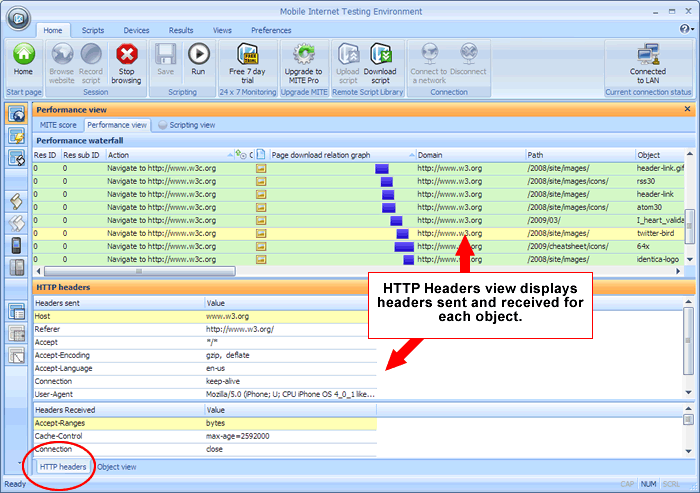Click the Disconnect icon
This screenshot has height=493, width=700.
(469, 54)
